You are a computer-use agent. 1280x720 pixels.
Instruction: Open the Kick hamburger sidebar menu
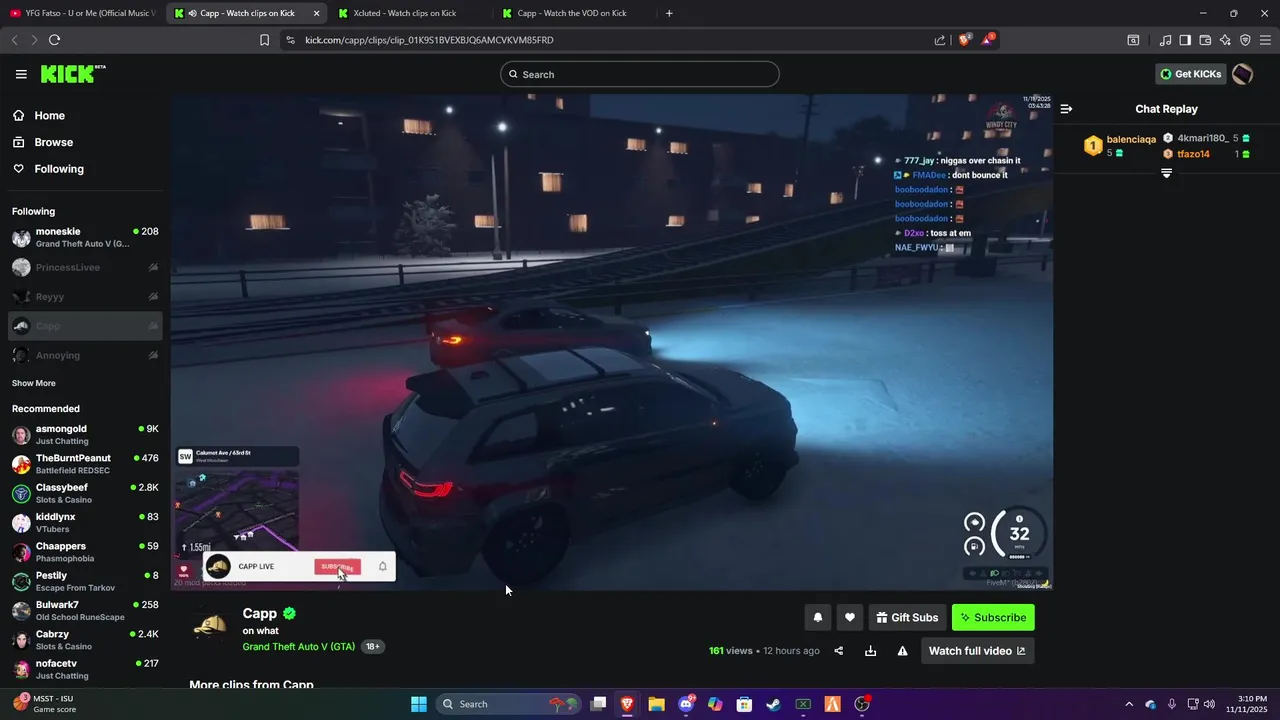click(21, 74)
